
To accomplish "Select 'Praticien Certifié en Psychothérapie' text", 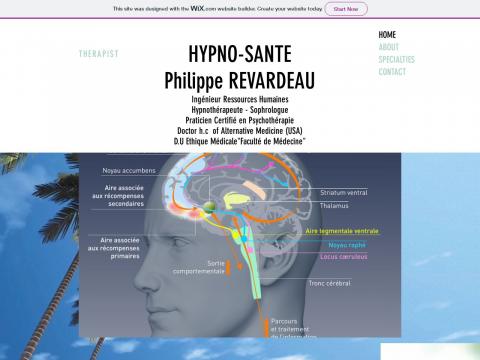I will pyautogui.click(x=240, y=120).
